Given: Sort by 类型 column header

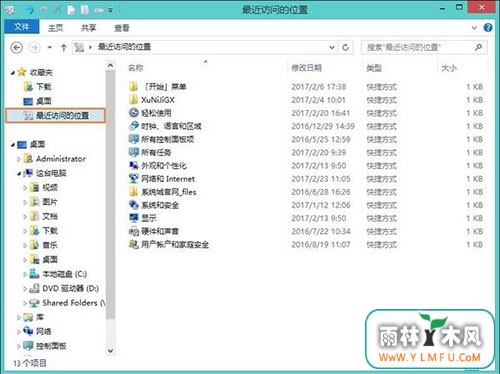Looking at the screenshot, I should pos(374,68).
